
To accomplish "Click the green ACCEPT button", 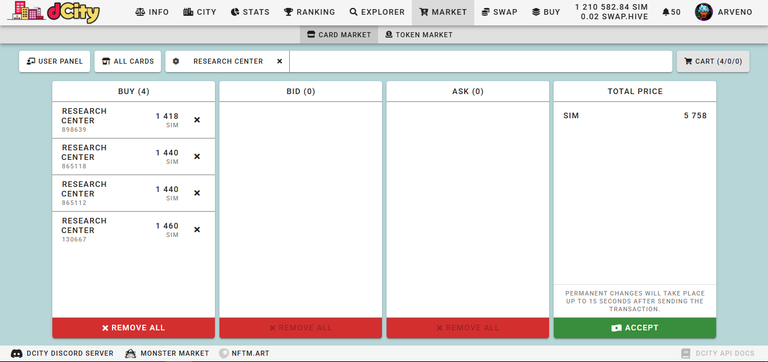I will [635, 328].
